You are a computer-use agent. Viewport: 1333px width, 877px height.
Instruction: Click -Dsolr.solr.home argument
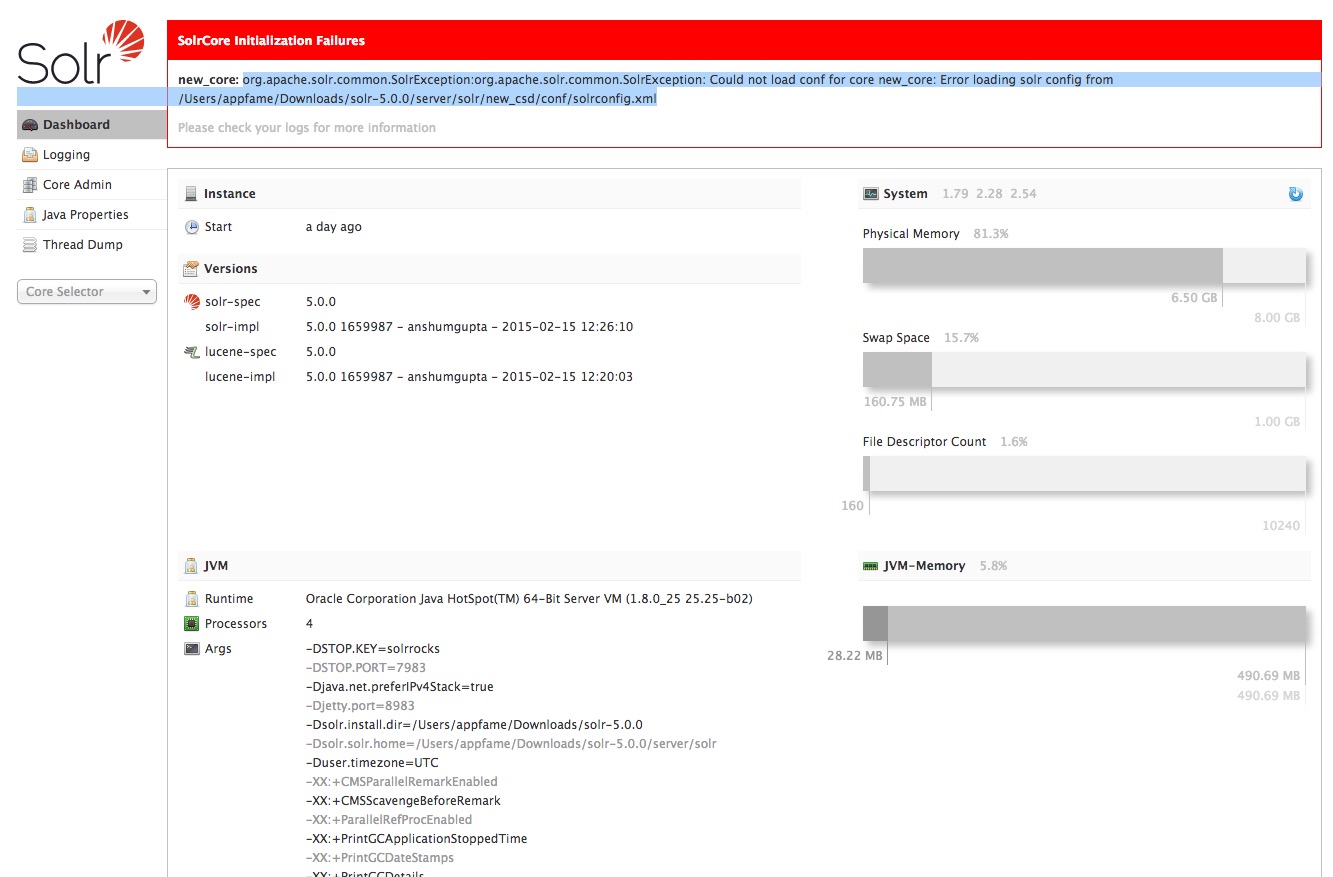(x=511, y=744)
